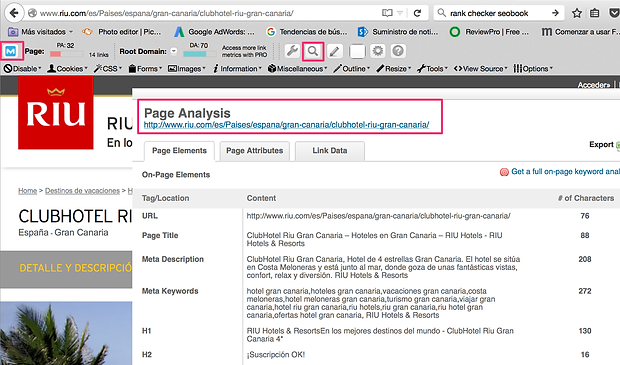Open the Disable menu

pos(22,69)
